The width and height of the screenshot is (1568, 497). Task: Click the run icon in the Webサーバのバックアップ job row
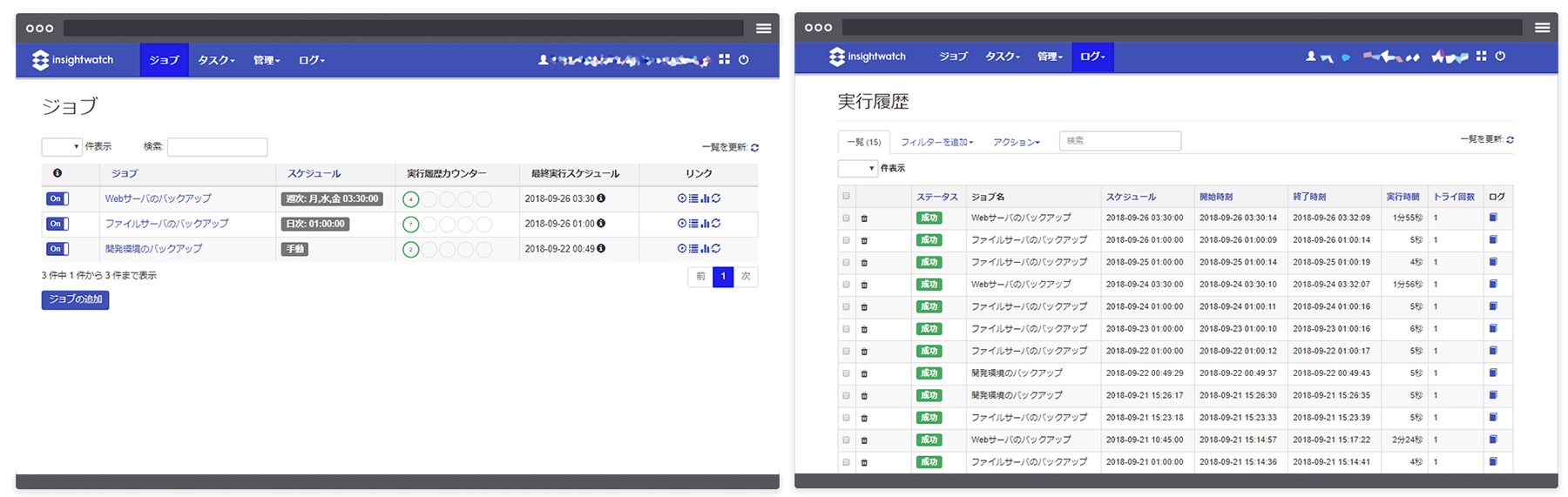point(682,198)
